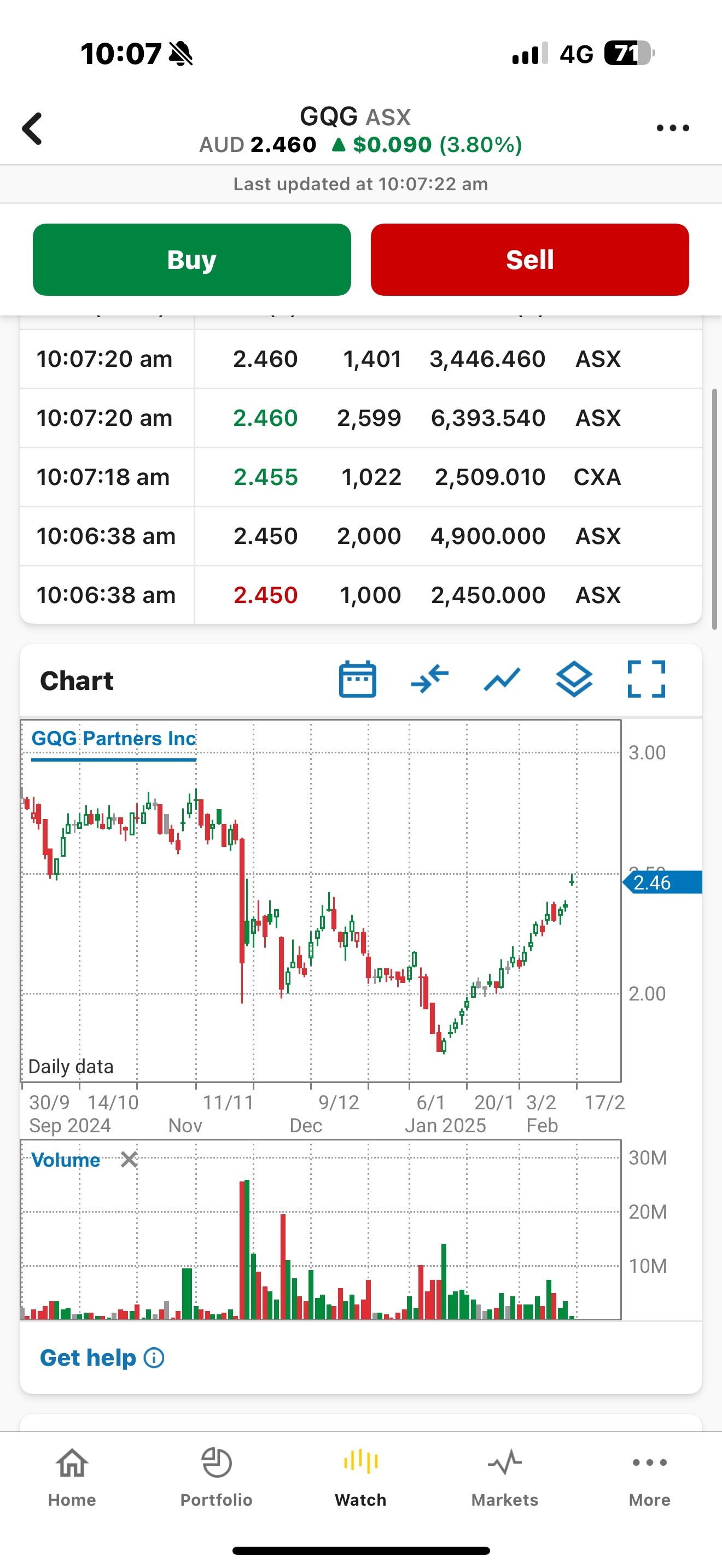Tap the muted bell status icon
Screen dimensions: 722x1568
point(180,54)
